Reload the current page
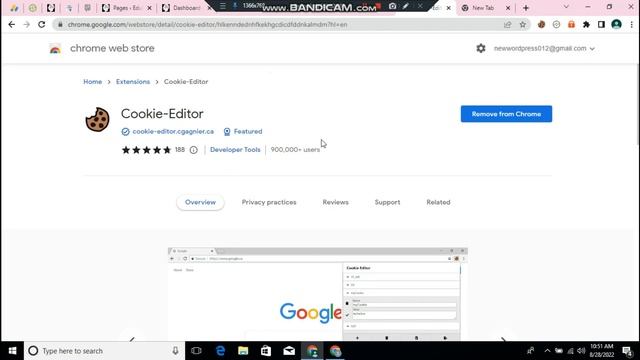Screen dimensions: 640x360 pyautogui.click(x=42, y=24)
